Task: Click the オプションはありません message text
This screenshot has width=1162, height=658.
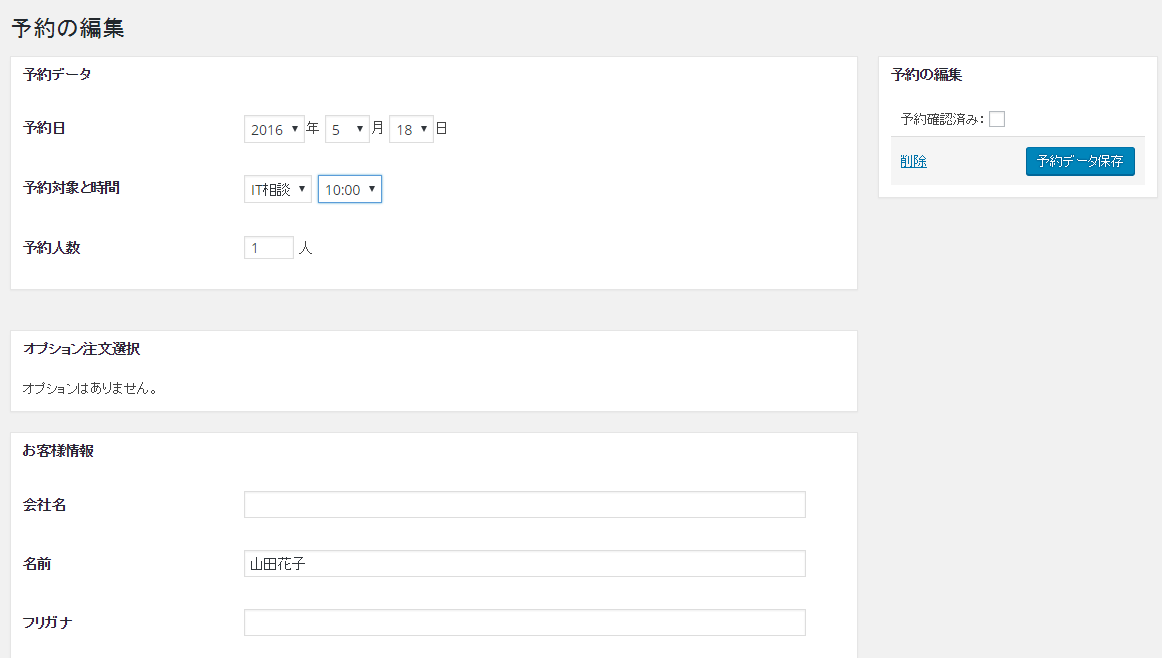Action: click(x=90, y=388)
